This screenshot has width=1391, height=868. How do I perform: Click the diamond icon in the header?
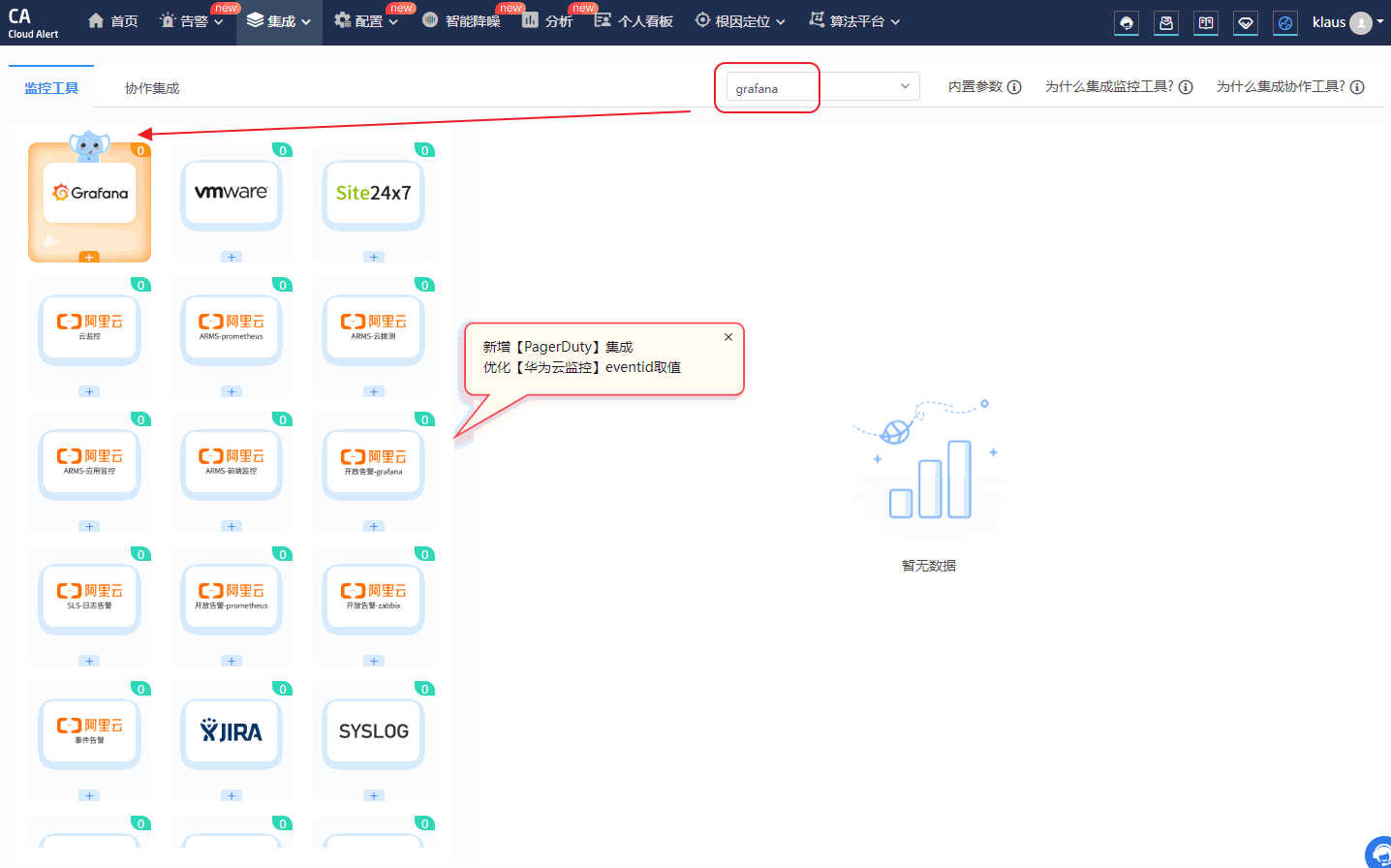pyautogui.click(x=1246, y=22)
